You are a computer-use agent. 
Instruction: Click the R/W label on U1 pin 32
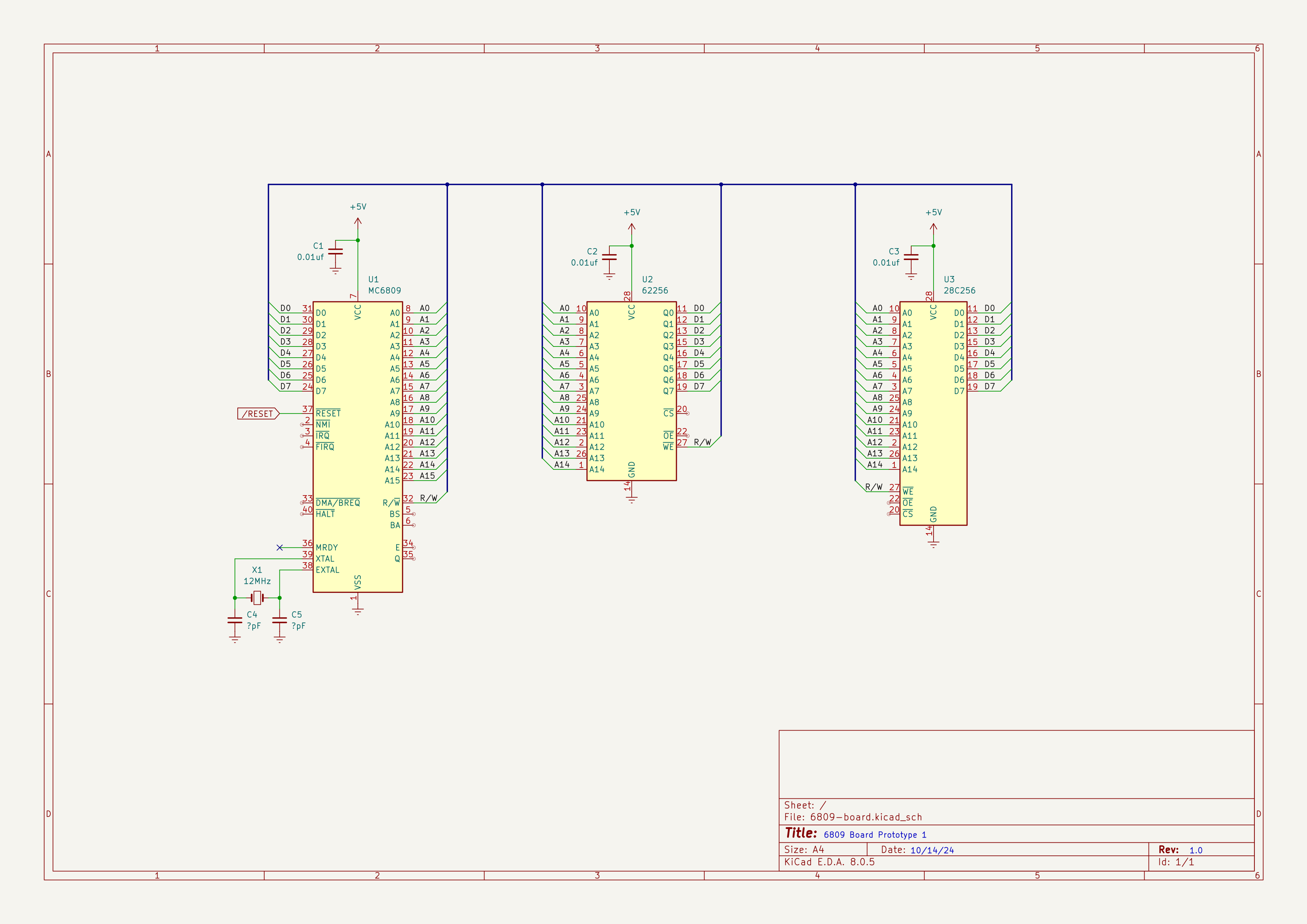tap(428, 499)
